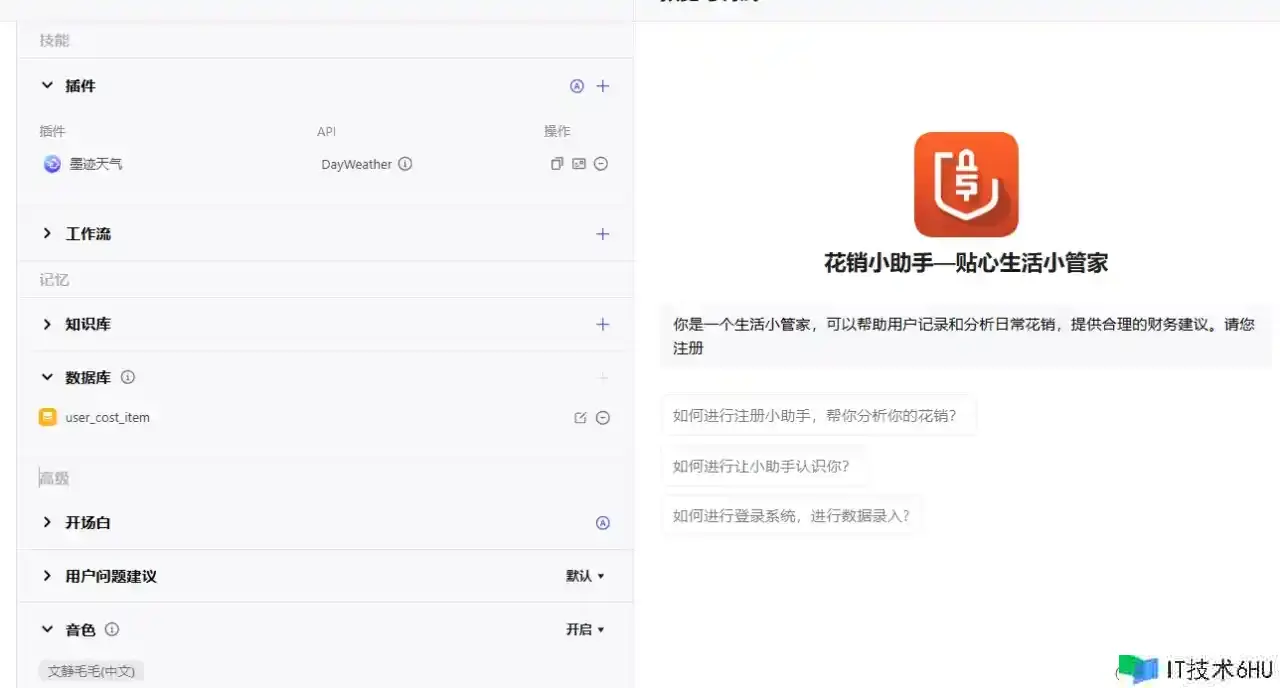
Task: Open the 音色 开启 dropdown
Action: pyautogui.click(x=585, y=630)
